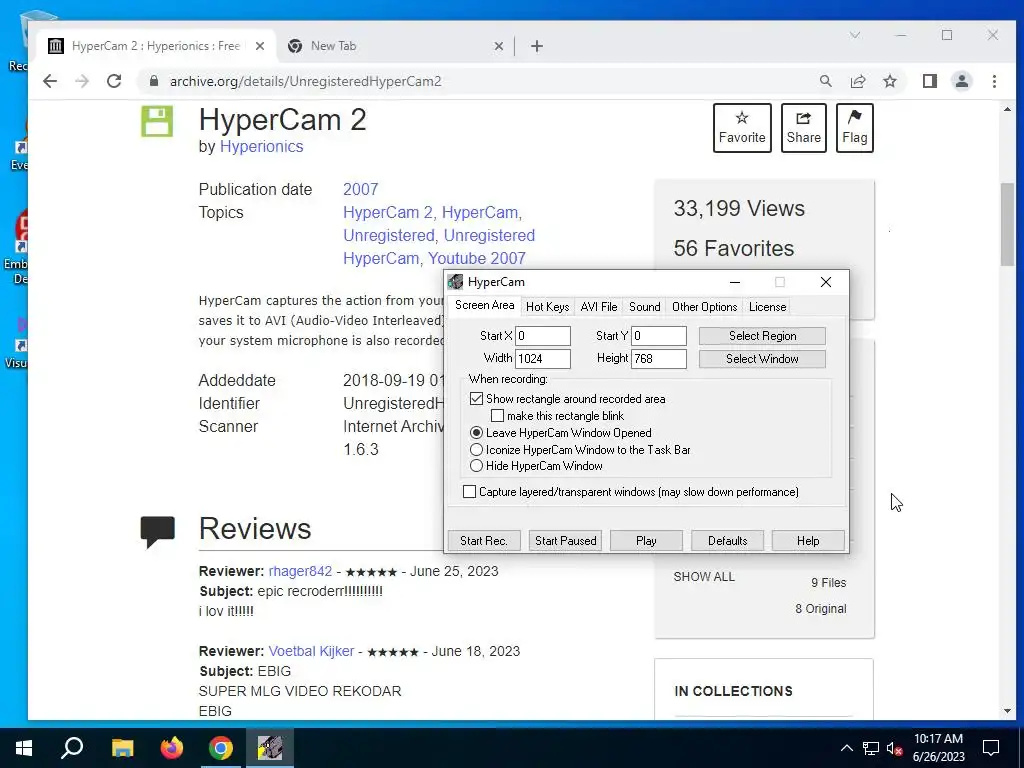1024x768 pixels.
Task: Click the Chrome address bar URL
Action: pos(306,81)
